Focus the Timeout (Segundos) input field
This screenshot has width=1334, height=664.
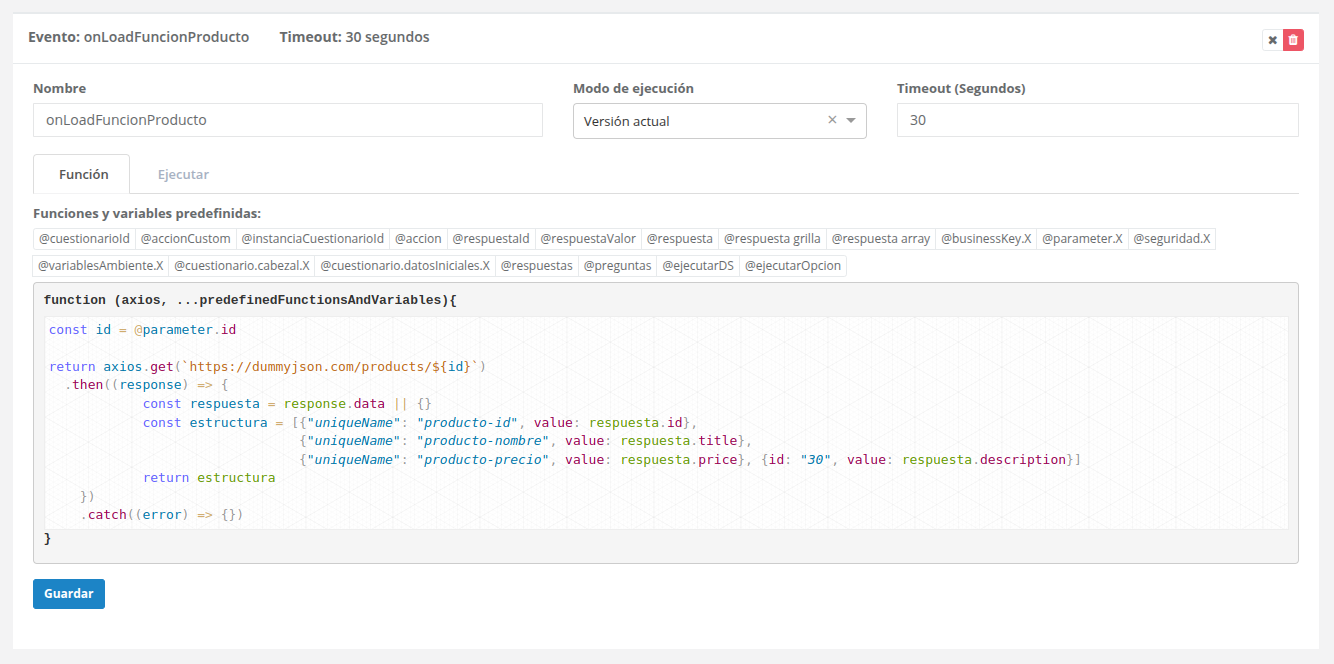click(x=1098, y=120)
